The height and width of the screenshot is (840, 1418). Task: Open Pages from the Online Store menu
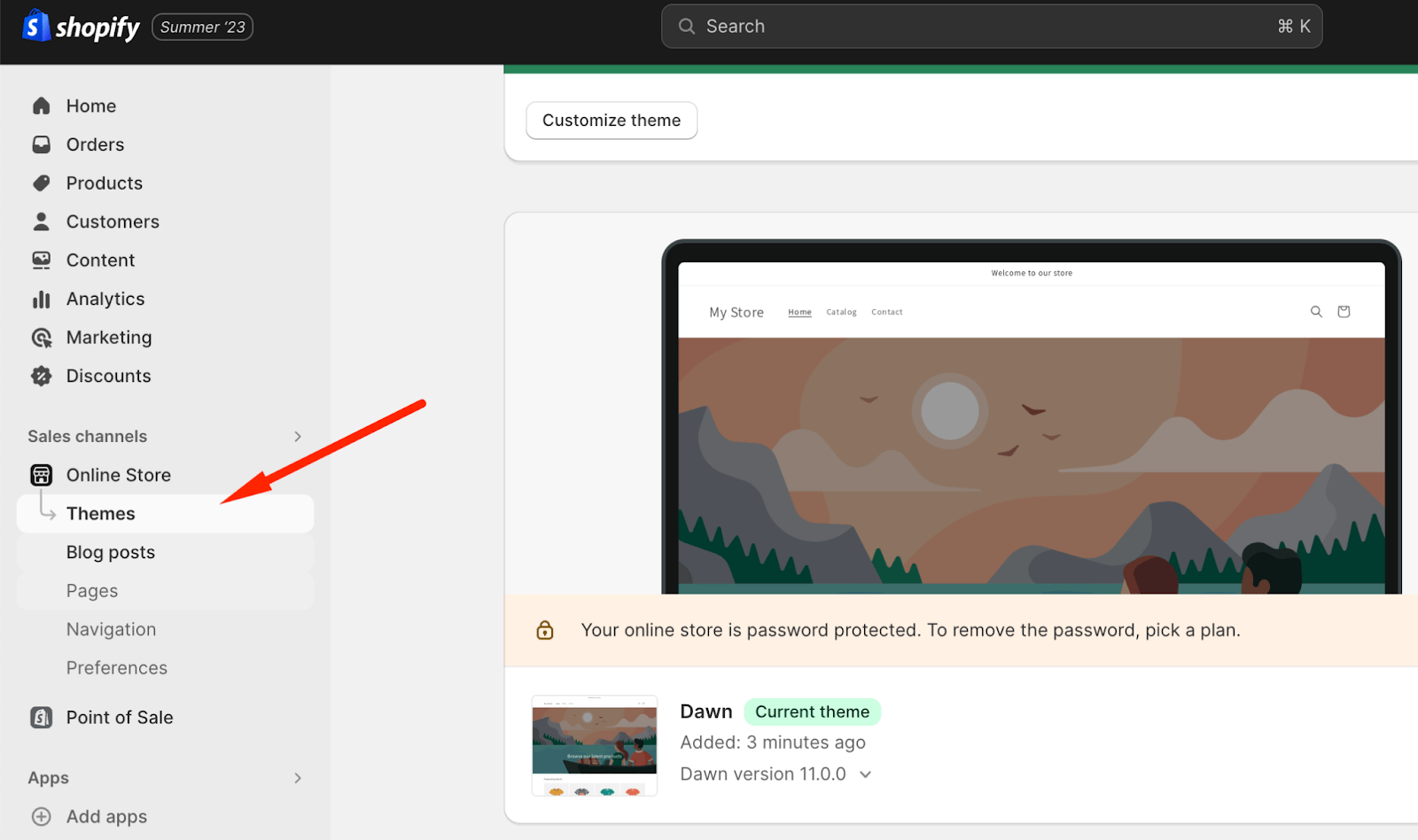91,590
